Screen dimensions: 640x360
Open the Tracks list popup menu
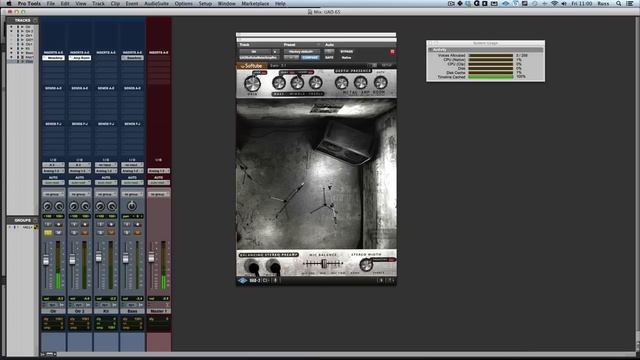(35, 20)
